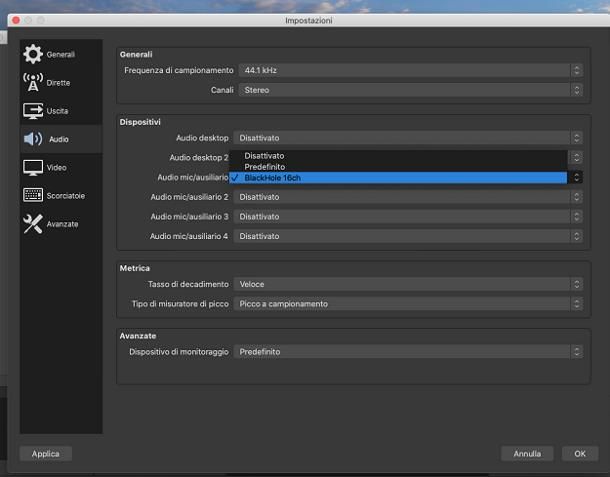
Task: Click the Audio mic/ausiliario dropdown arrows
Action: (x=577, y=177)
